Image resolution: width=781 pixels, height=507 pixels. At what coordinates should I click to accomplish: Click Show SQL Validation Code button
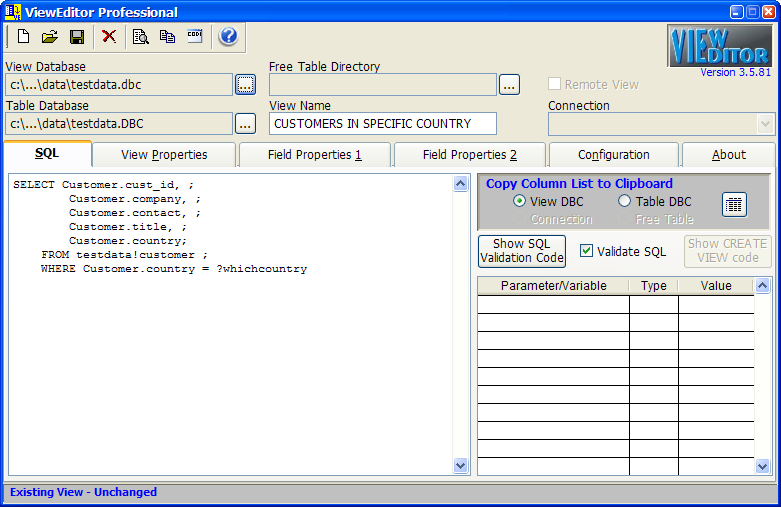click(x=522, y=251)
